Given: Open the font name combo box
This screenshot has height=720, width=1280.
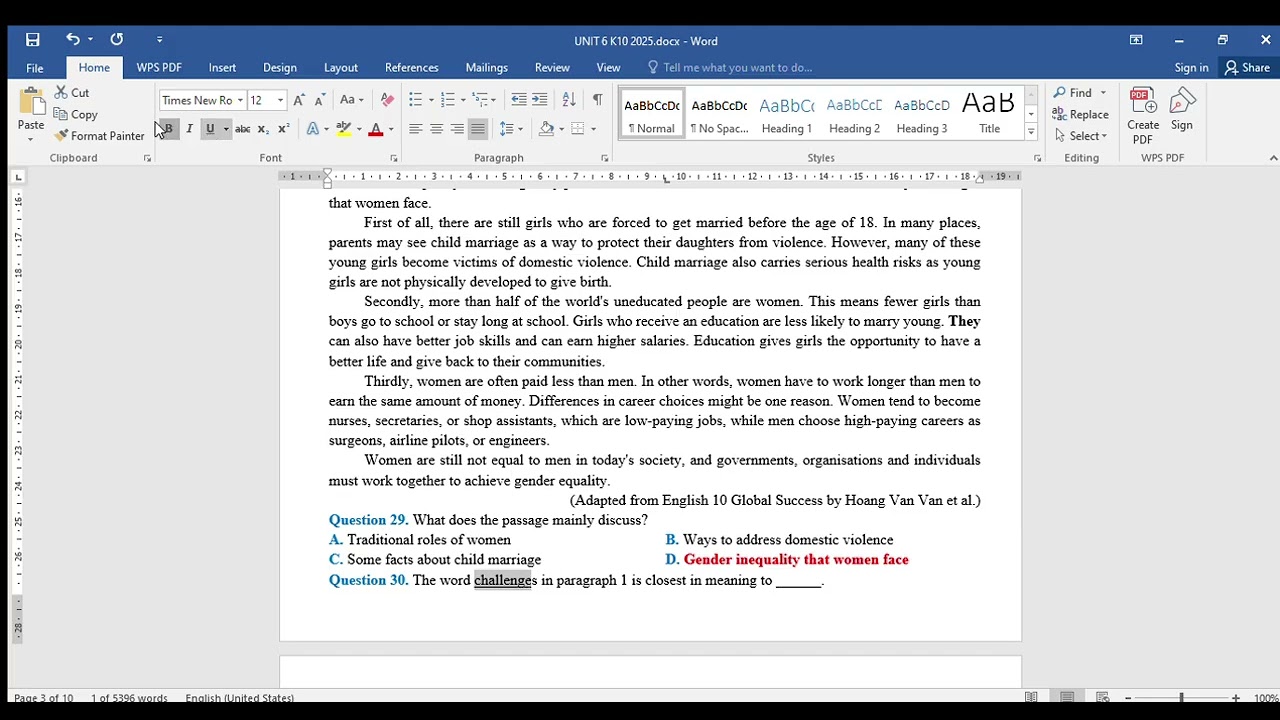Looking at the screenshot, I should 202,100.
